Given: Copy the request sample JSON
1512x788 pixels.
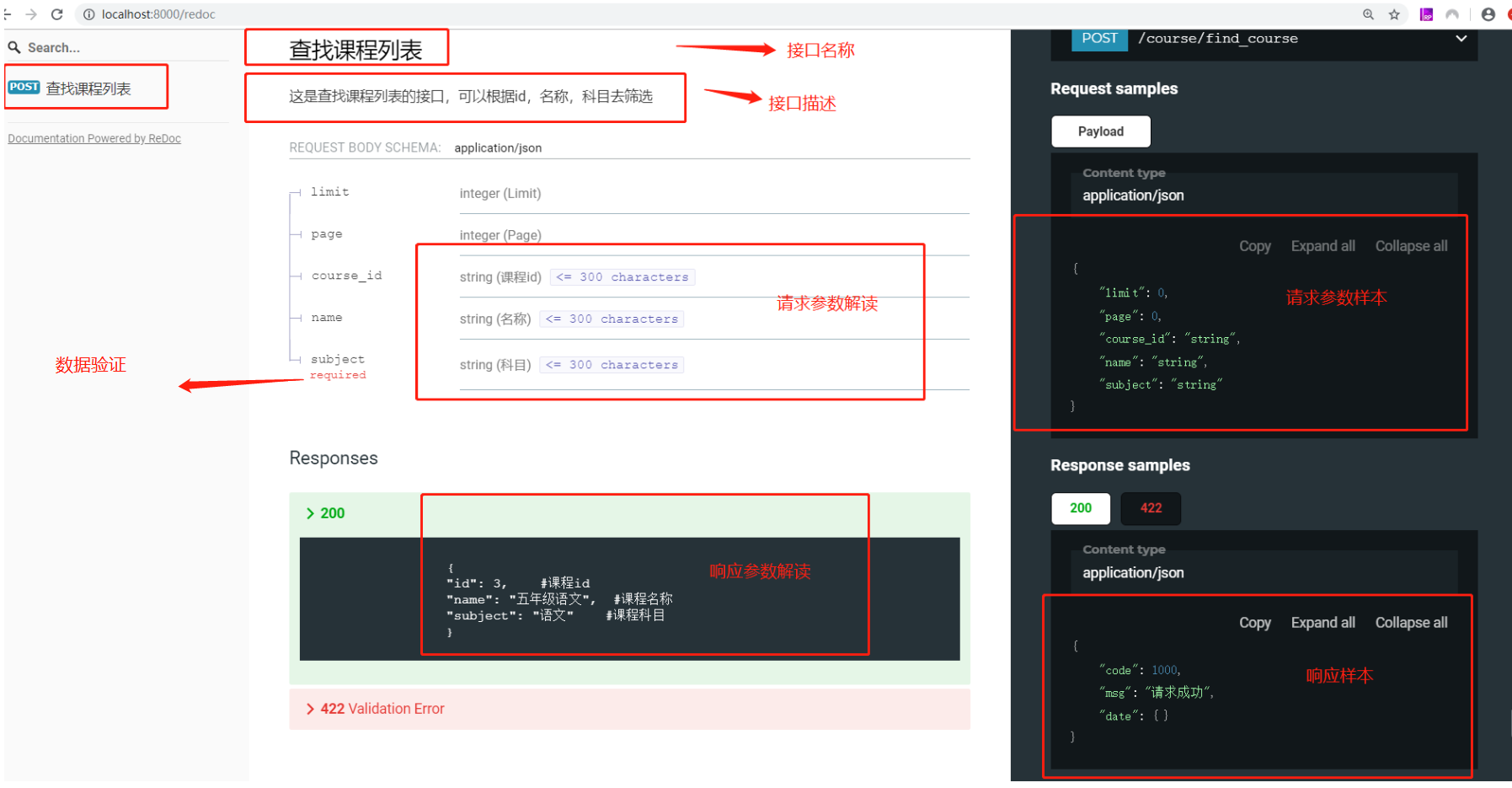Looking at the screenshot, I should click(1254, 246).
